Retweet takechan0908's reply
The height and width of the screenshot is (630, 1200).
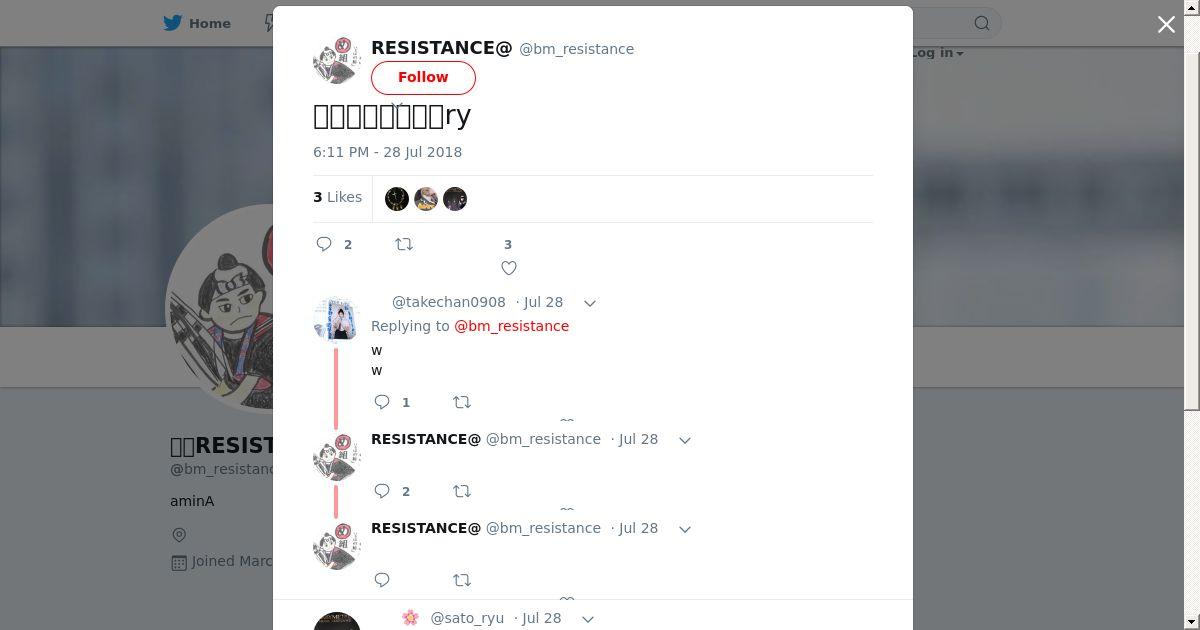pos(462,402)
